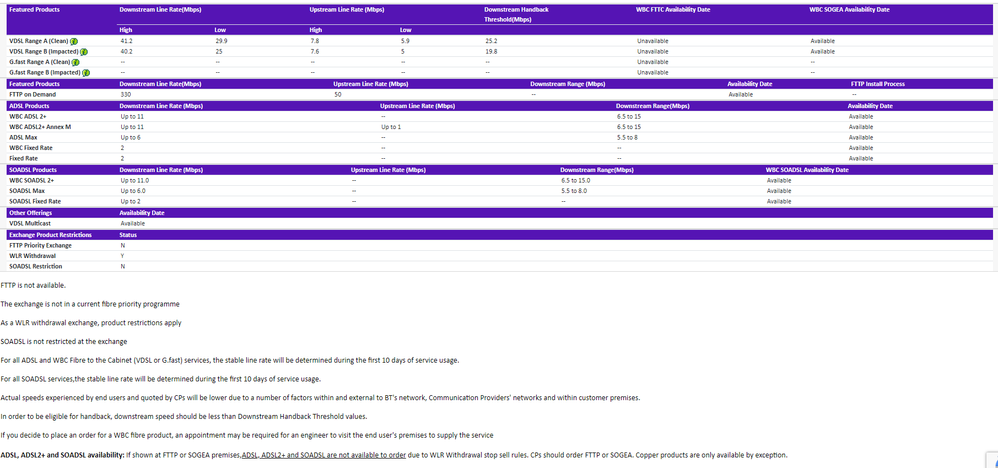Open info icon next to G.fast Range B (Impacted)
Viewport: 998px width, 468px height.
pyautogui.click(x=85, y=72)
